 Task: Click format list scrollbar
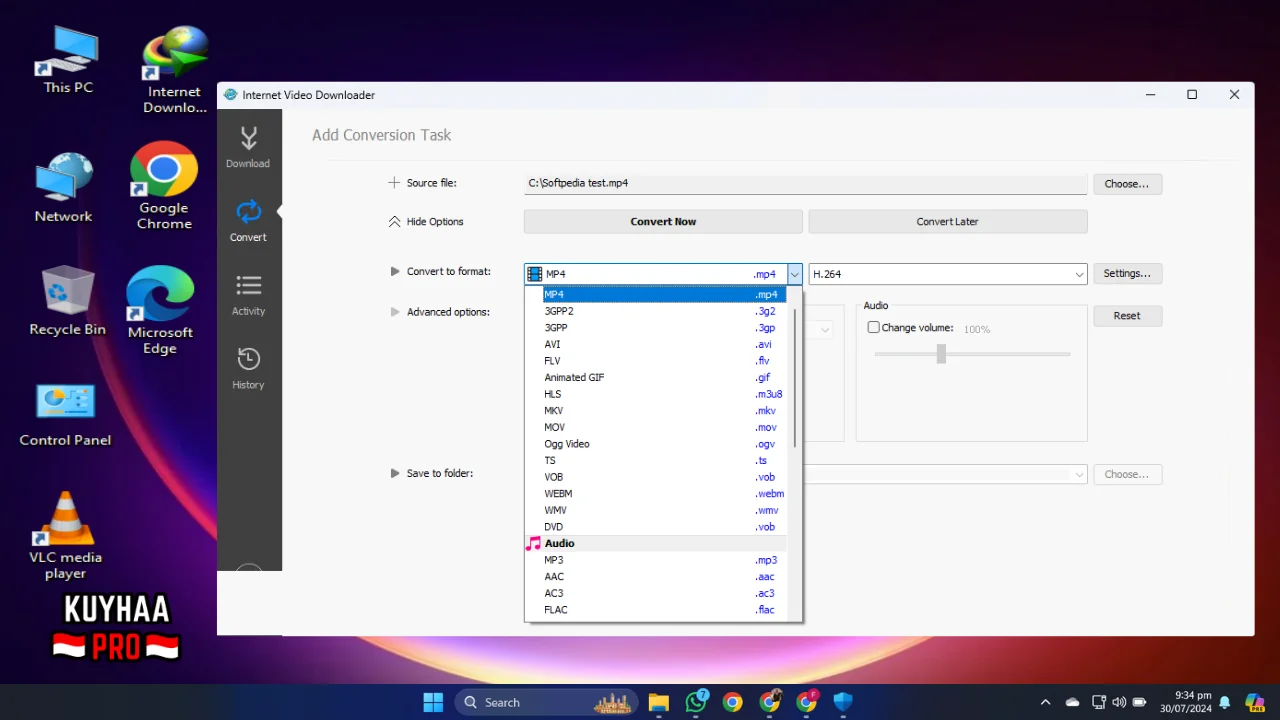796,378
